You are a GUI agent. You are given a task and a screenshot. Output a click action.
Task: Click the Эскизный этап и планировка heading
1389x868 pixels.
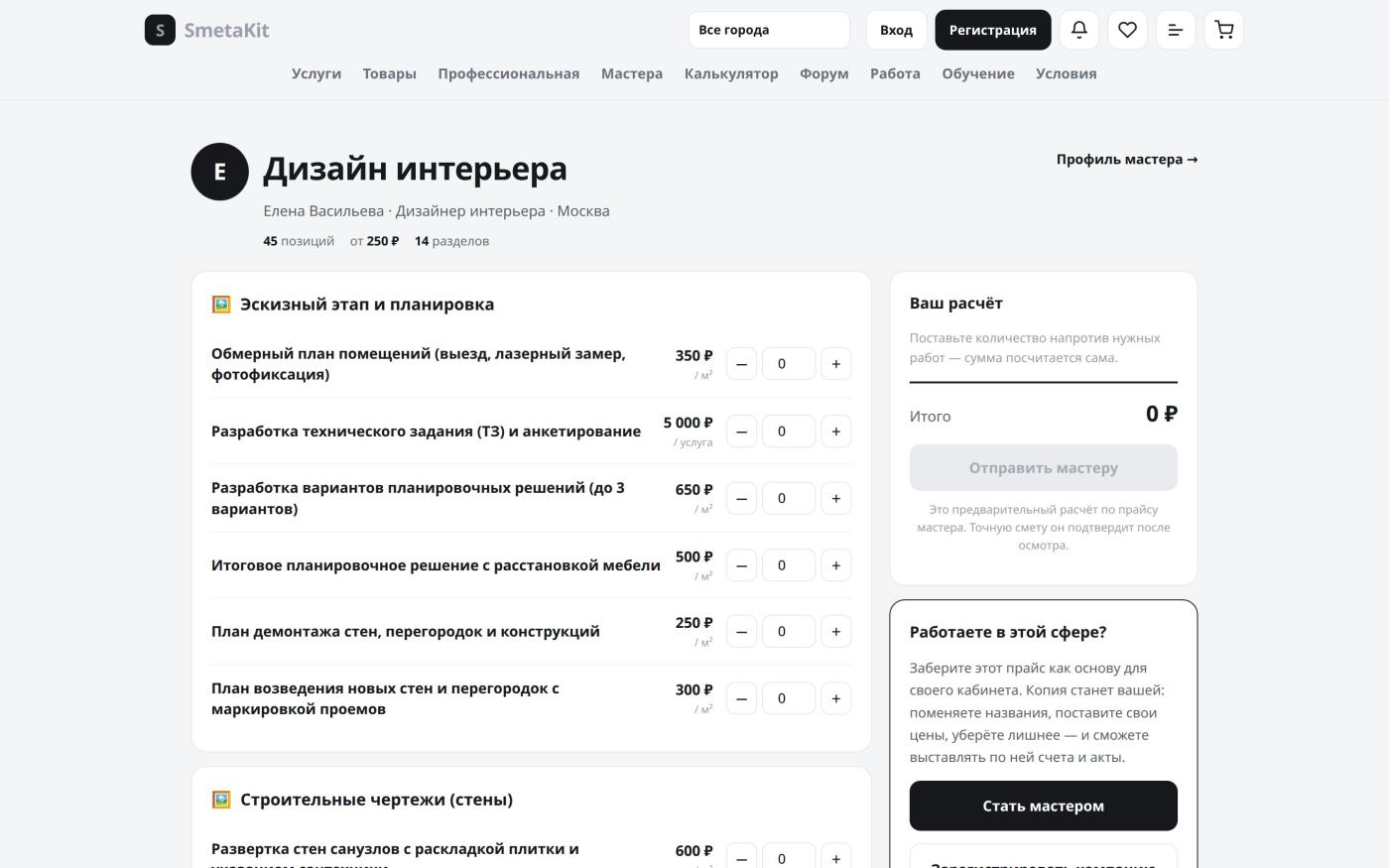tap(367, 305)
